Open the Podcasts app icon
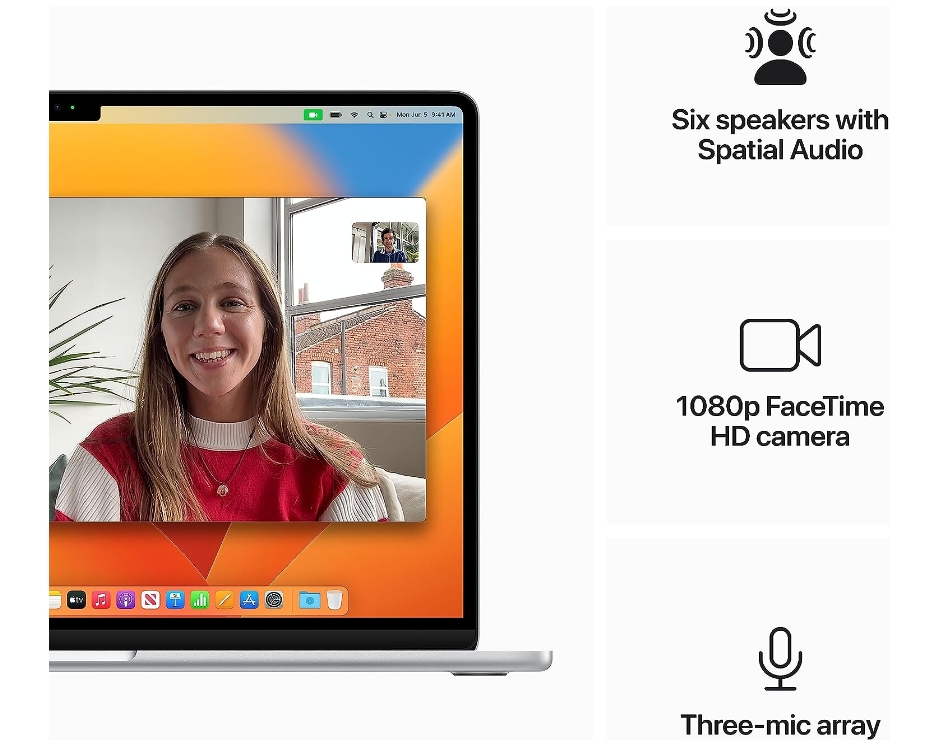The height and width of the screenshot is (755, 945). click(126, 600)
